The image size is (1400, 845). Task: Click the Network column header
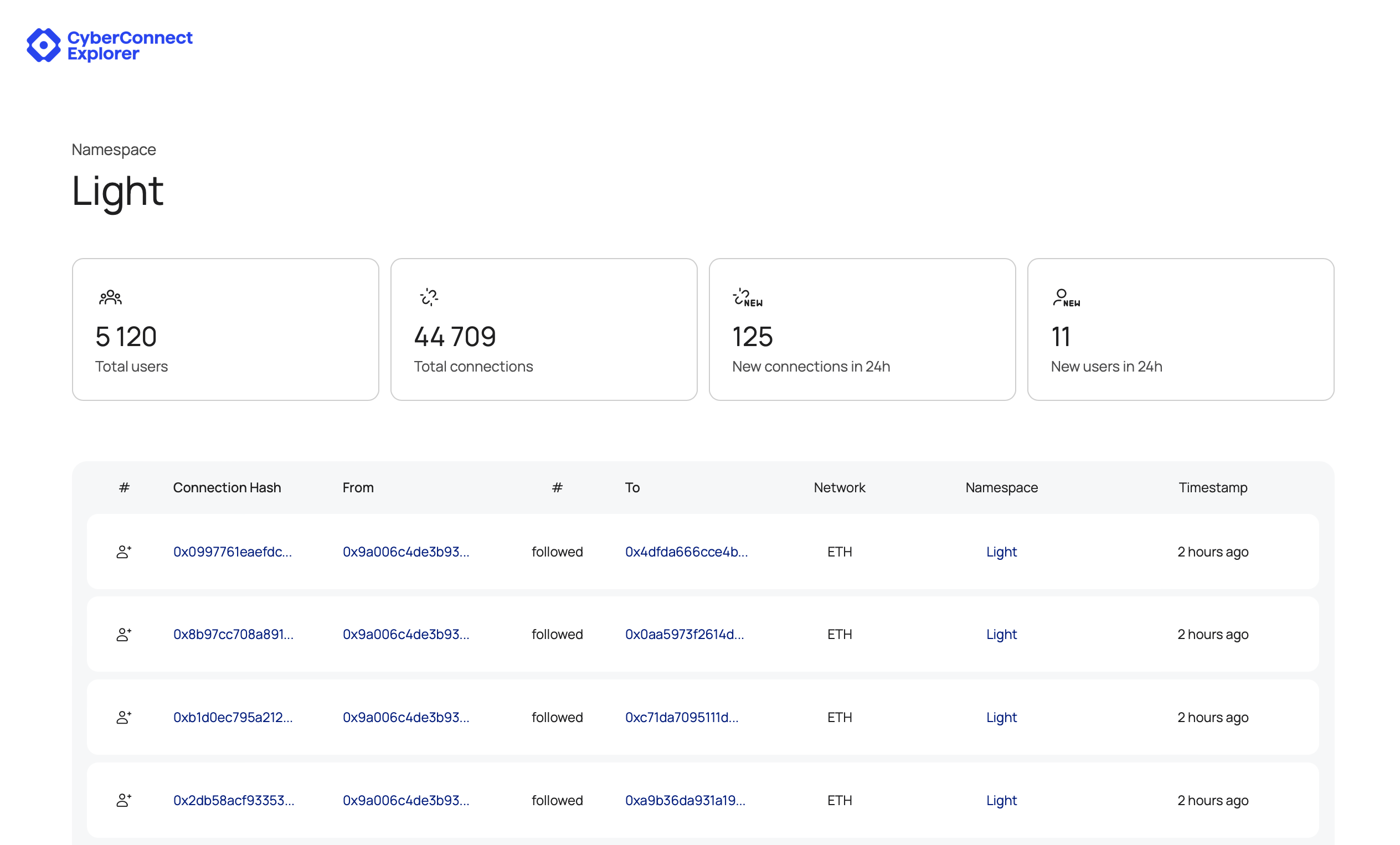point(839,488)
